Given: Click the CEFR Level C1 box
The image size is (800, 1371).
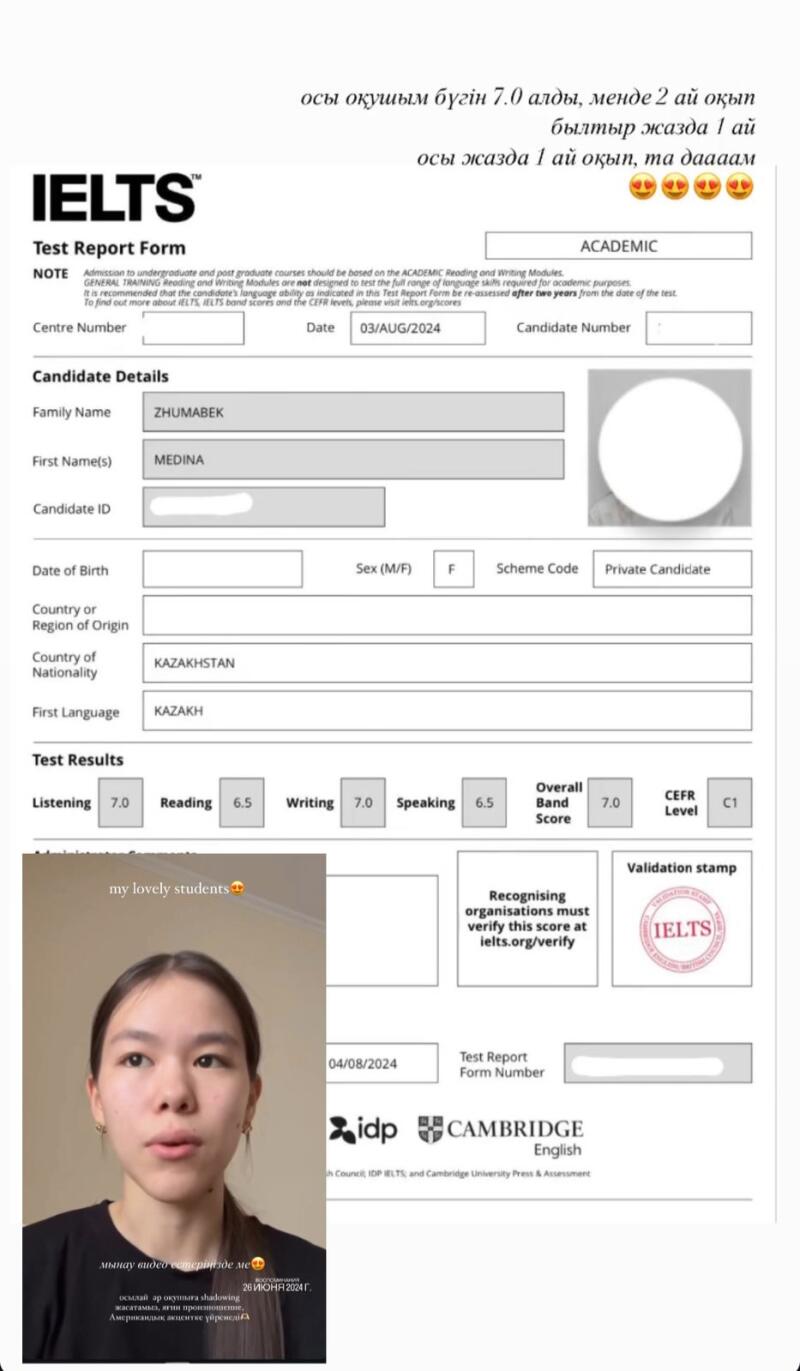Looking at the screenshot, I should click(730, 802).
